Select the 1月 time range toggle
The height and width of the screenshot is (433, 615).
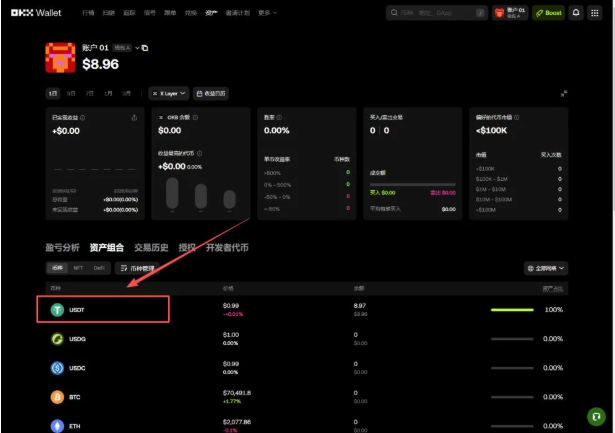tap(108, 93)
